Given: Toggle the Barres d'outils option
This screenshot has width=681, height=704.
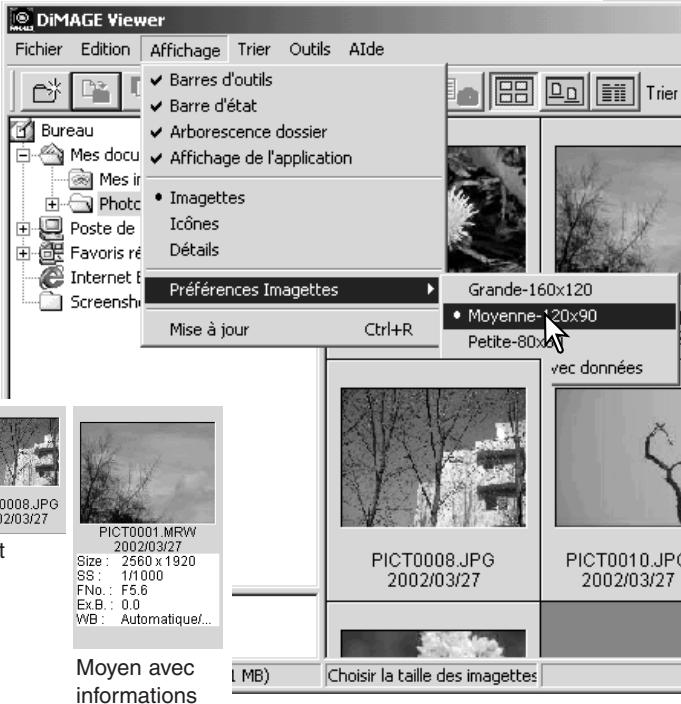Looking at the screenshot, I should click(x=292, y=80).
